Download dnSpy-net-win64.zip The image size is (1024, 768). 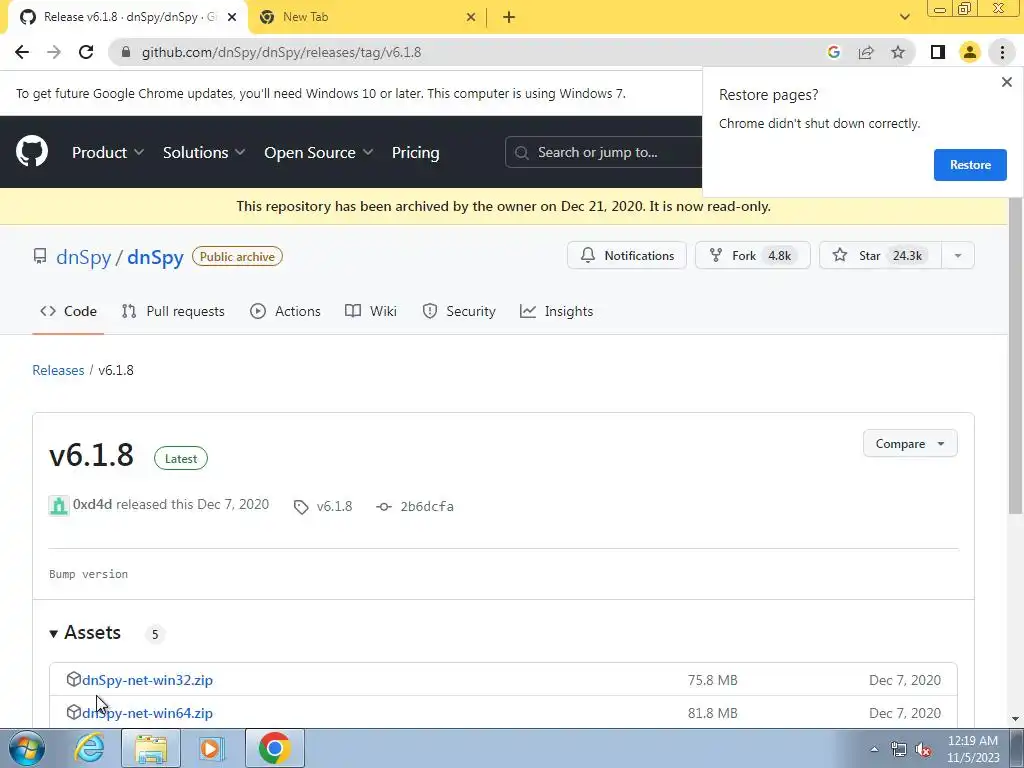coord(148,713)
